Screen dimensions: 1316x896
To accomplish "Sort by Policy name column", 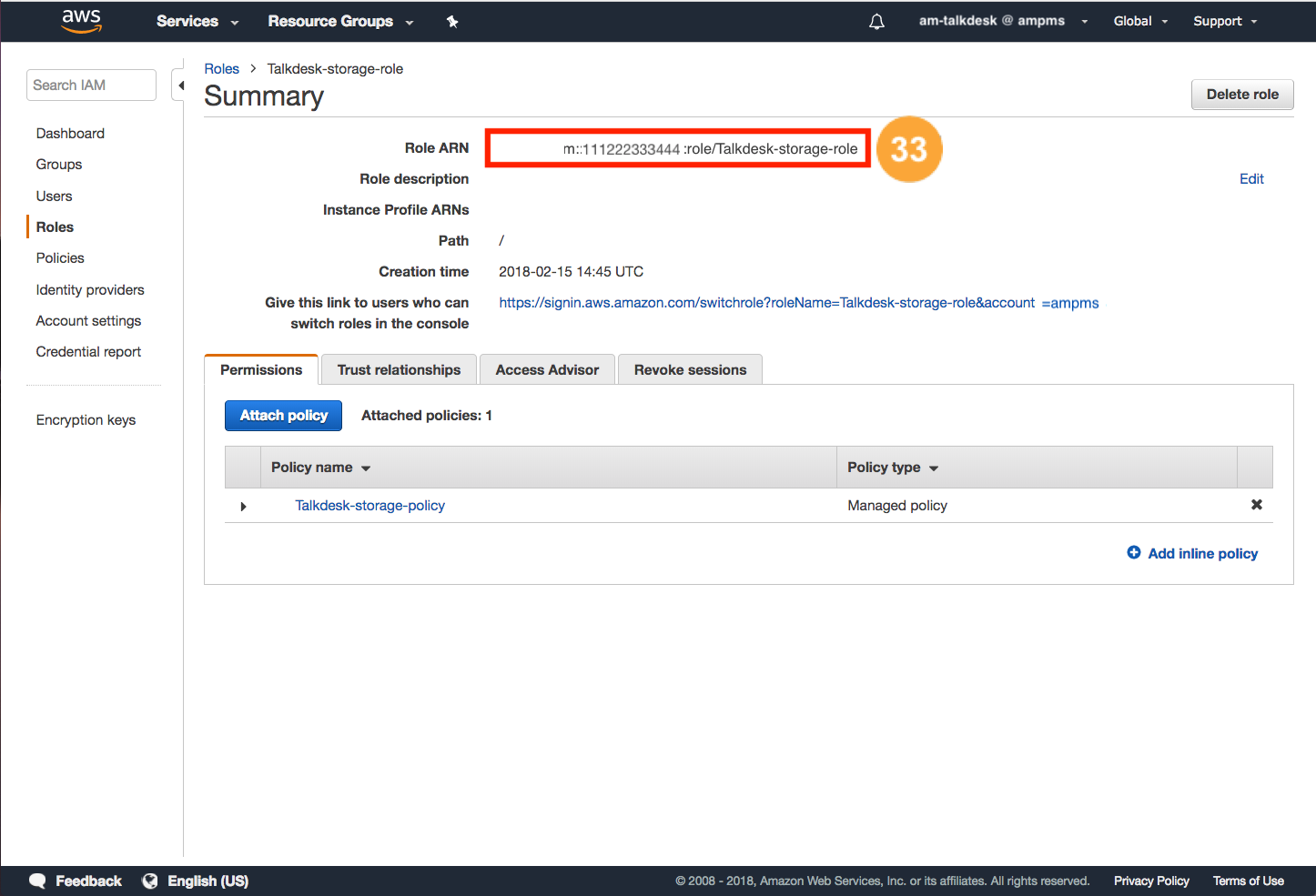I will (x=320, y=468).
